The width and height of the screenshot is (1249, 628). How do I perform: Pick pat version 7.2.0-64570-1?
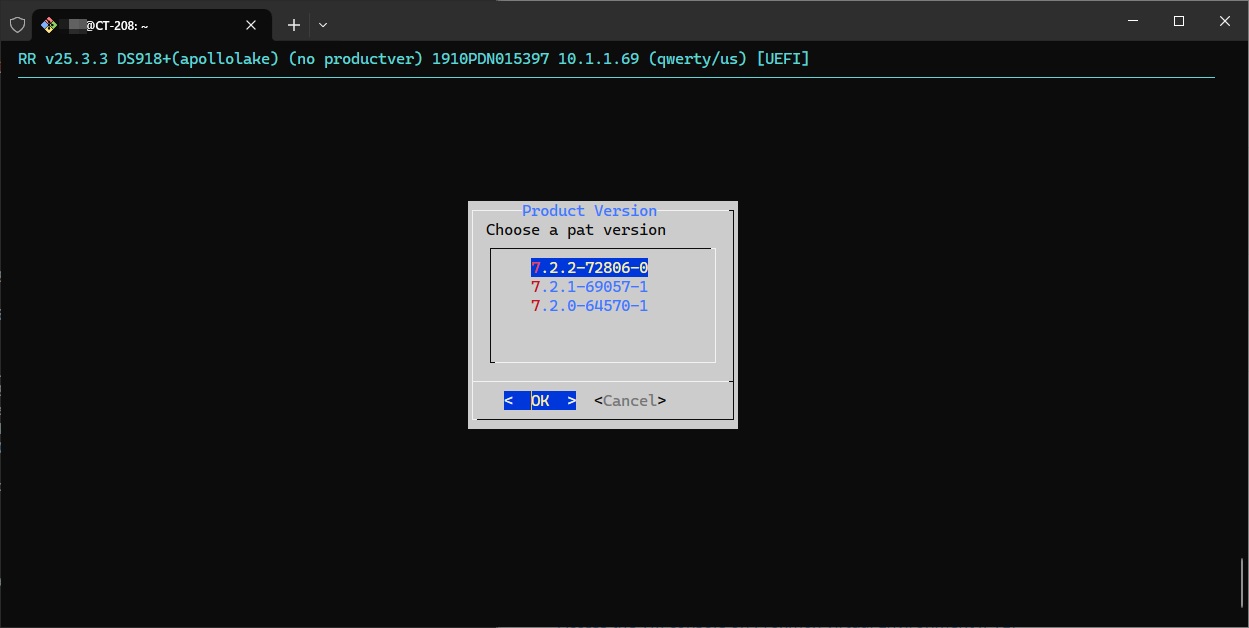(x=589, y=306)
